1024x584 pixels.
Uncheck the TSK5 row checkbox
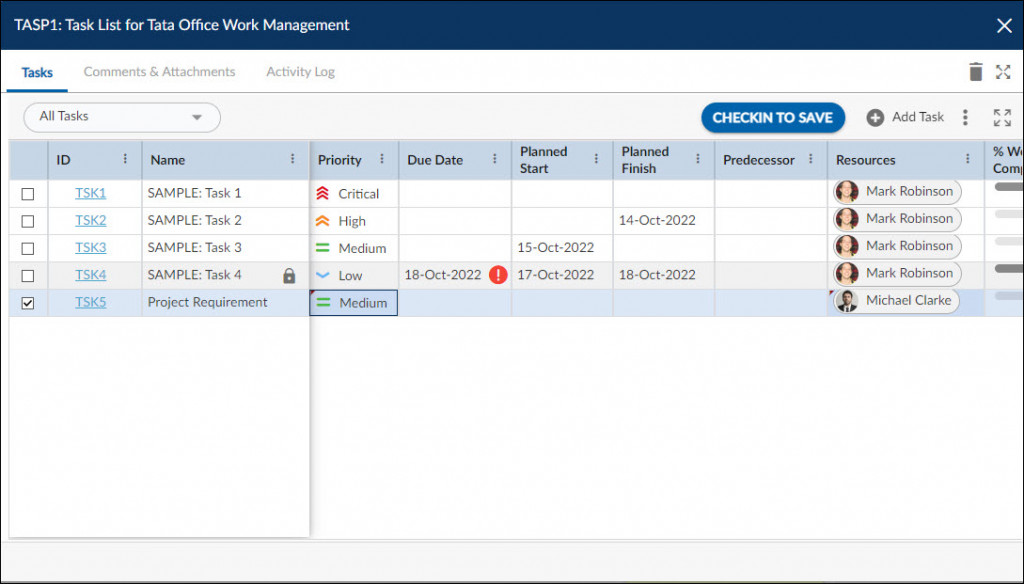click(28, 301)
